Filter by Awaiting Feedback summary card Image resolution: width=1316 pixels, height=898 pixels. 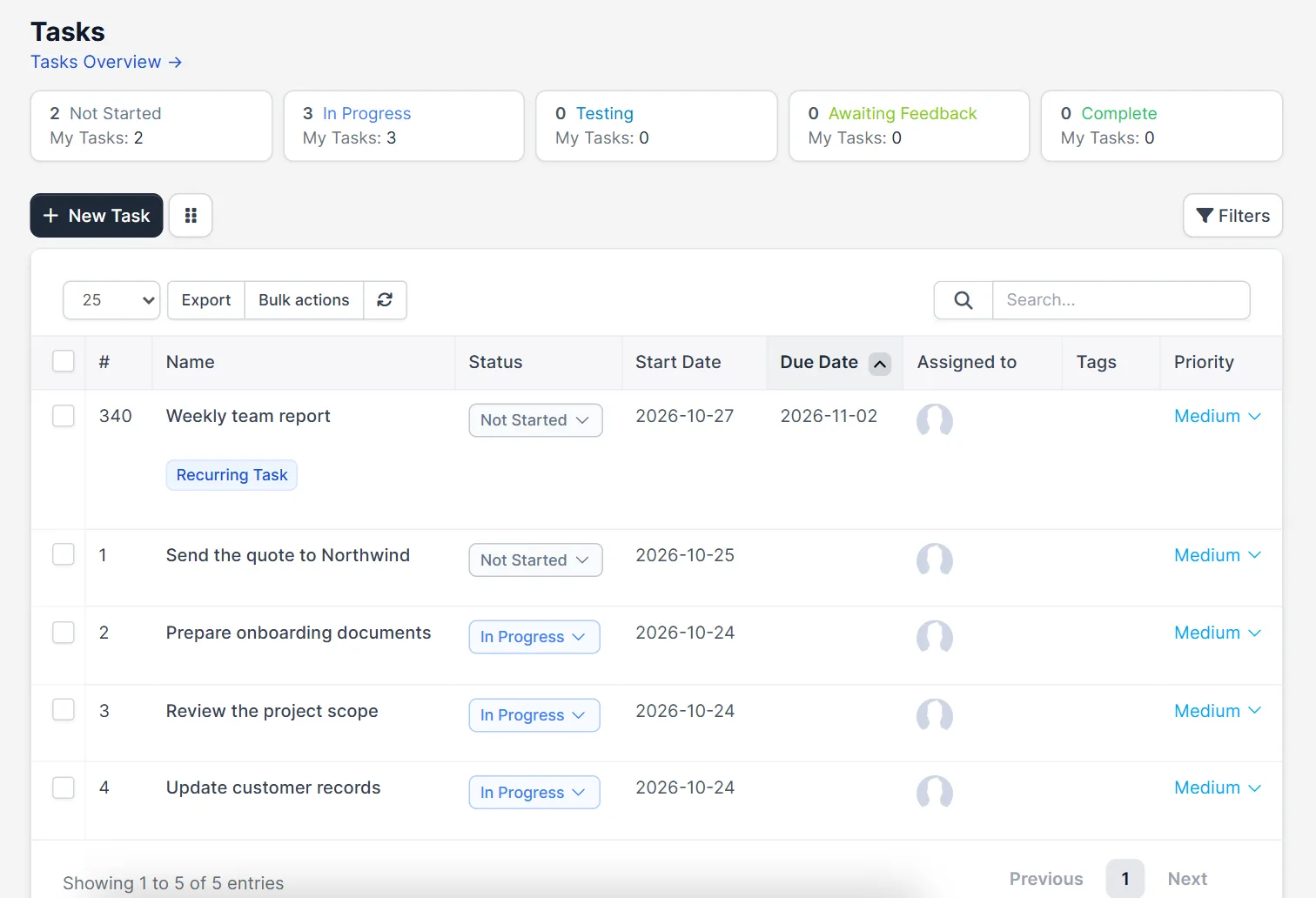pyautogui.click(x=910, y=126)
